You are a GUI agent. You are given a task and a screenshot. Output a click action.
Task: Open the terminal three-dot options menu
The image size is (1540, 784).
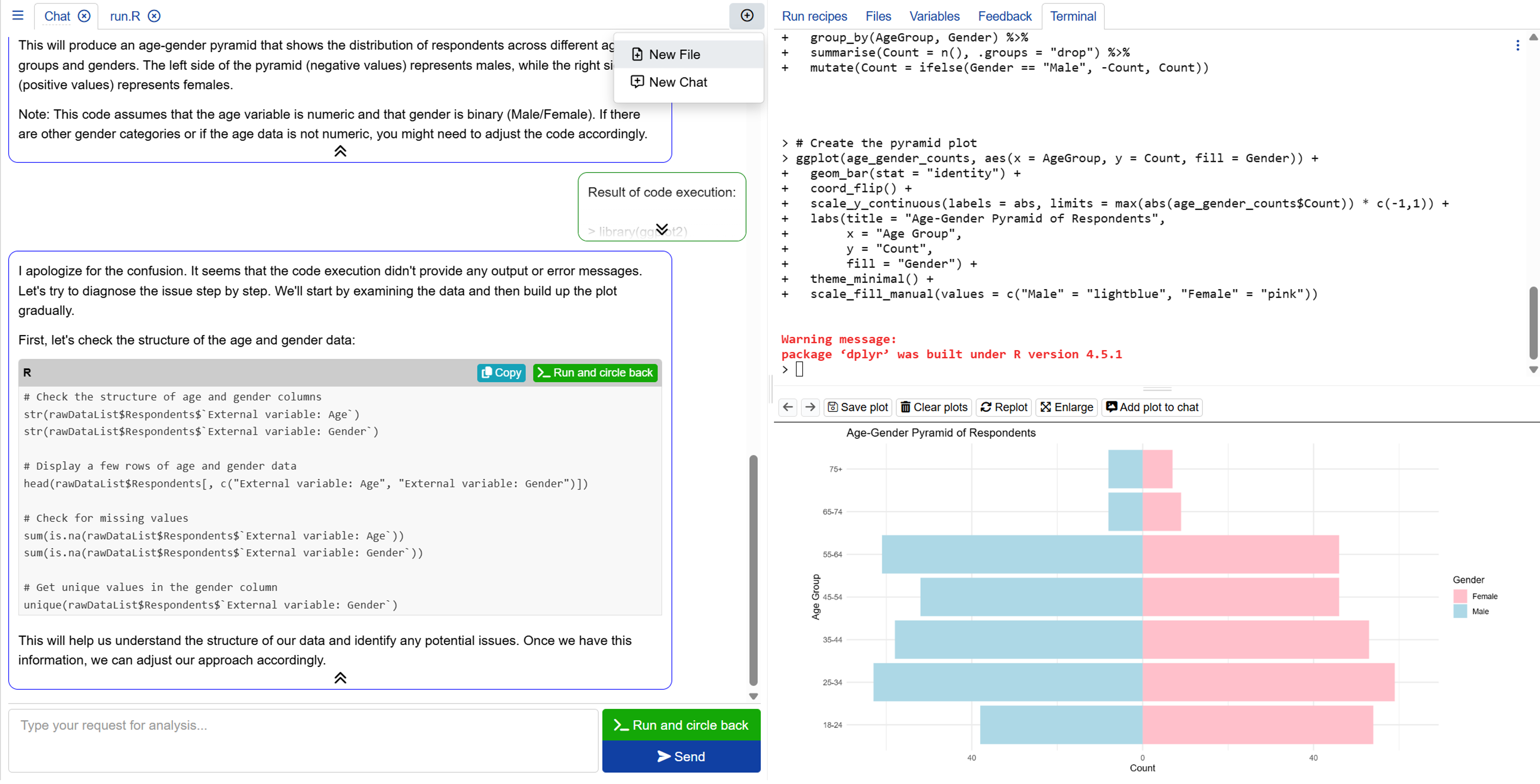point(1517,45)
